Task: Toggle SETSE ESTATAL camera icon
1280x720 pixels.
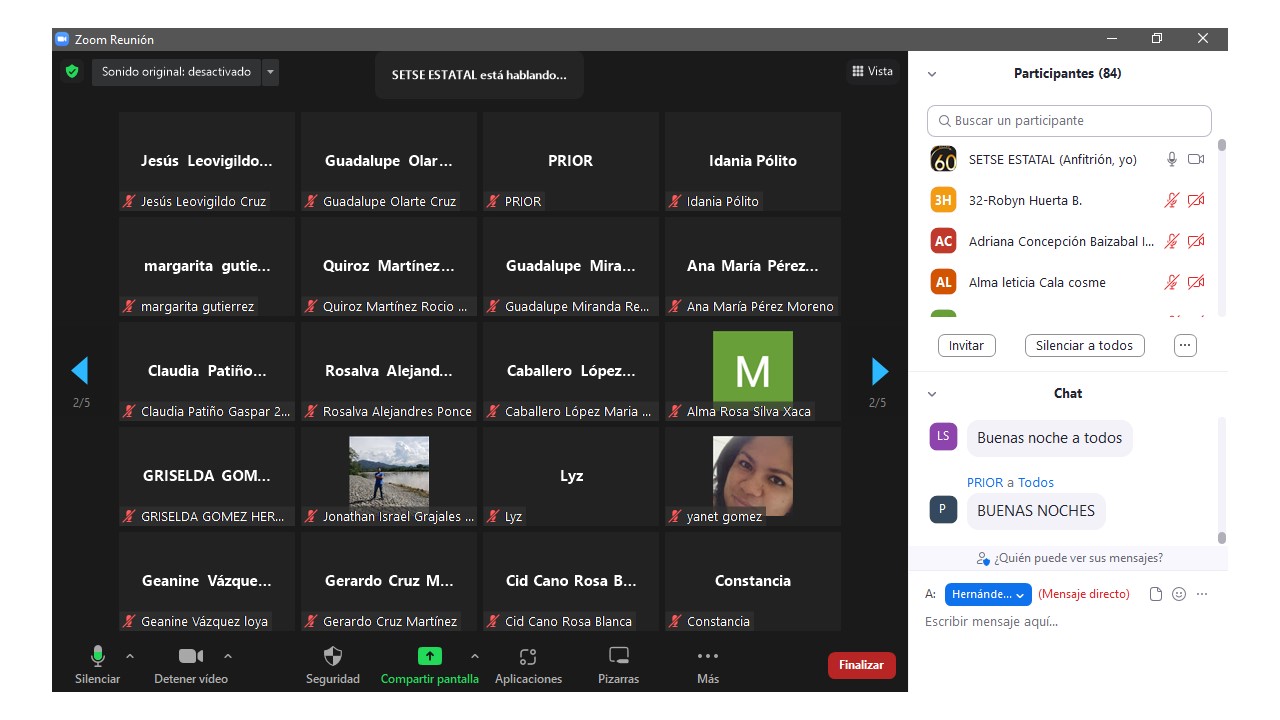Action: [x=1196, y=159]
